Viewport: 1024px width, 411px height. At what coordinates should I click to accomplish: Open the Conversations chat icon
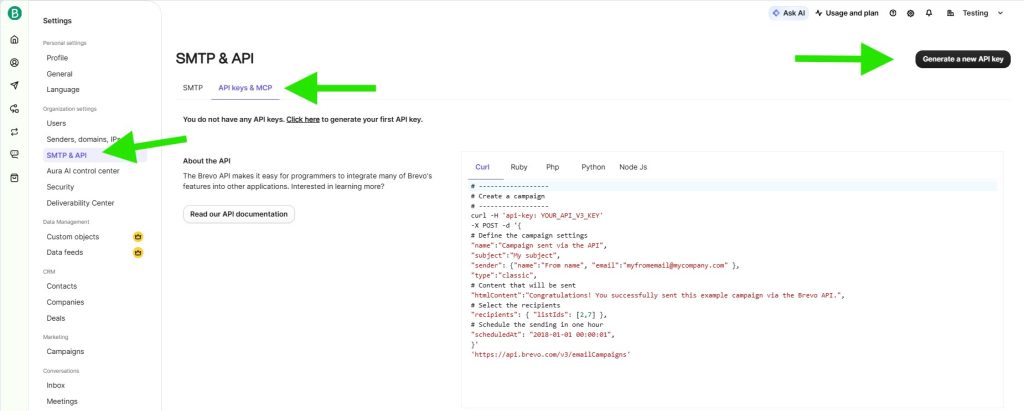click(14, 154)
